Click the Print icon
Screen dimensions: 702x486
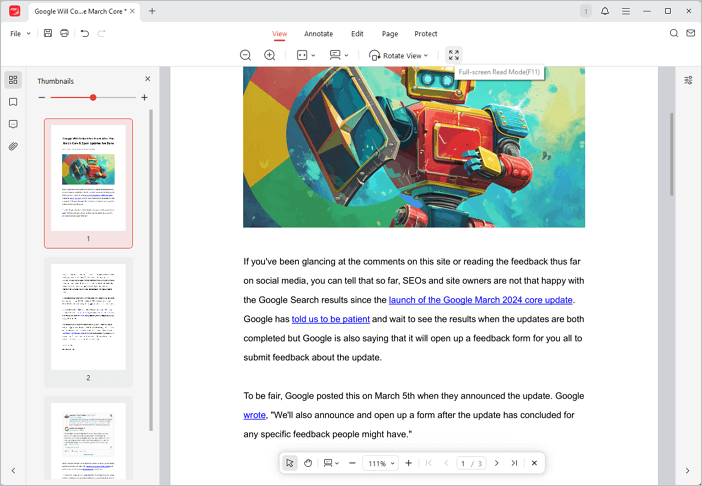pos(64,33)
